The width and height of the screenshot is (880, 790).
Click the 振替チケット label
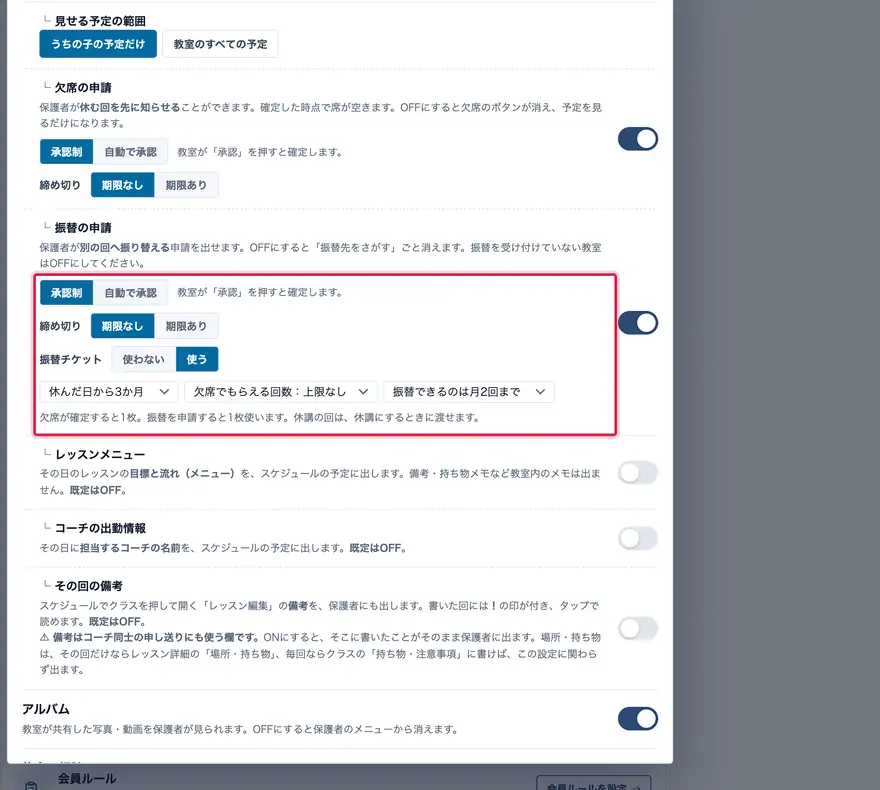pyautogui.click(x=71, y=360)
